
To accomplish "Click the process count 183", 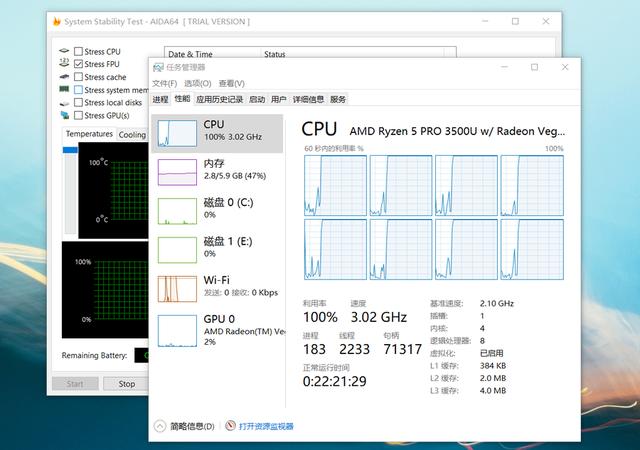I will pos(314,349).
